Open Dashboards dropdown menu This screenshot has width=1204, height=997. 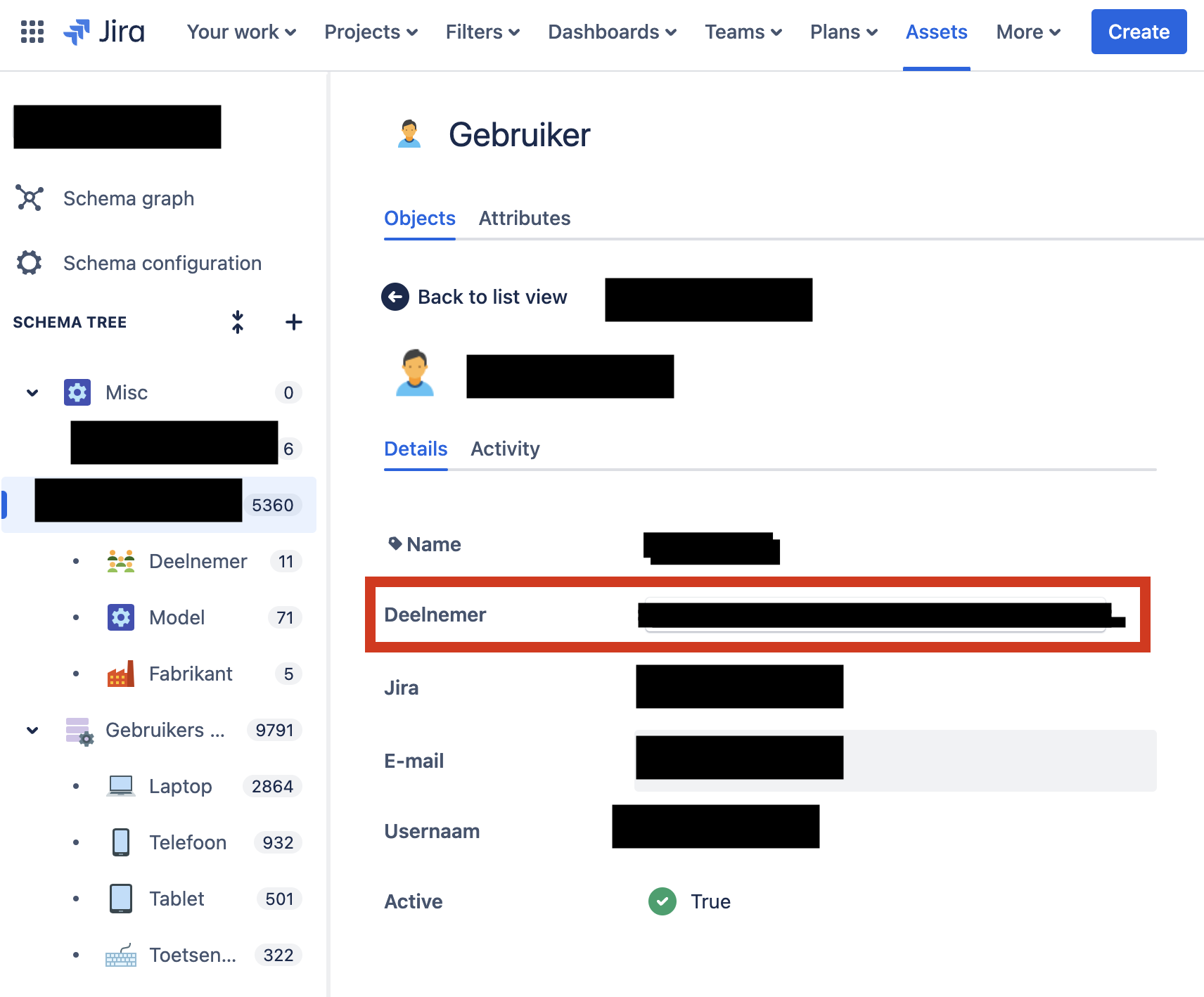pyautogui.click(x=612, y=32)
